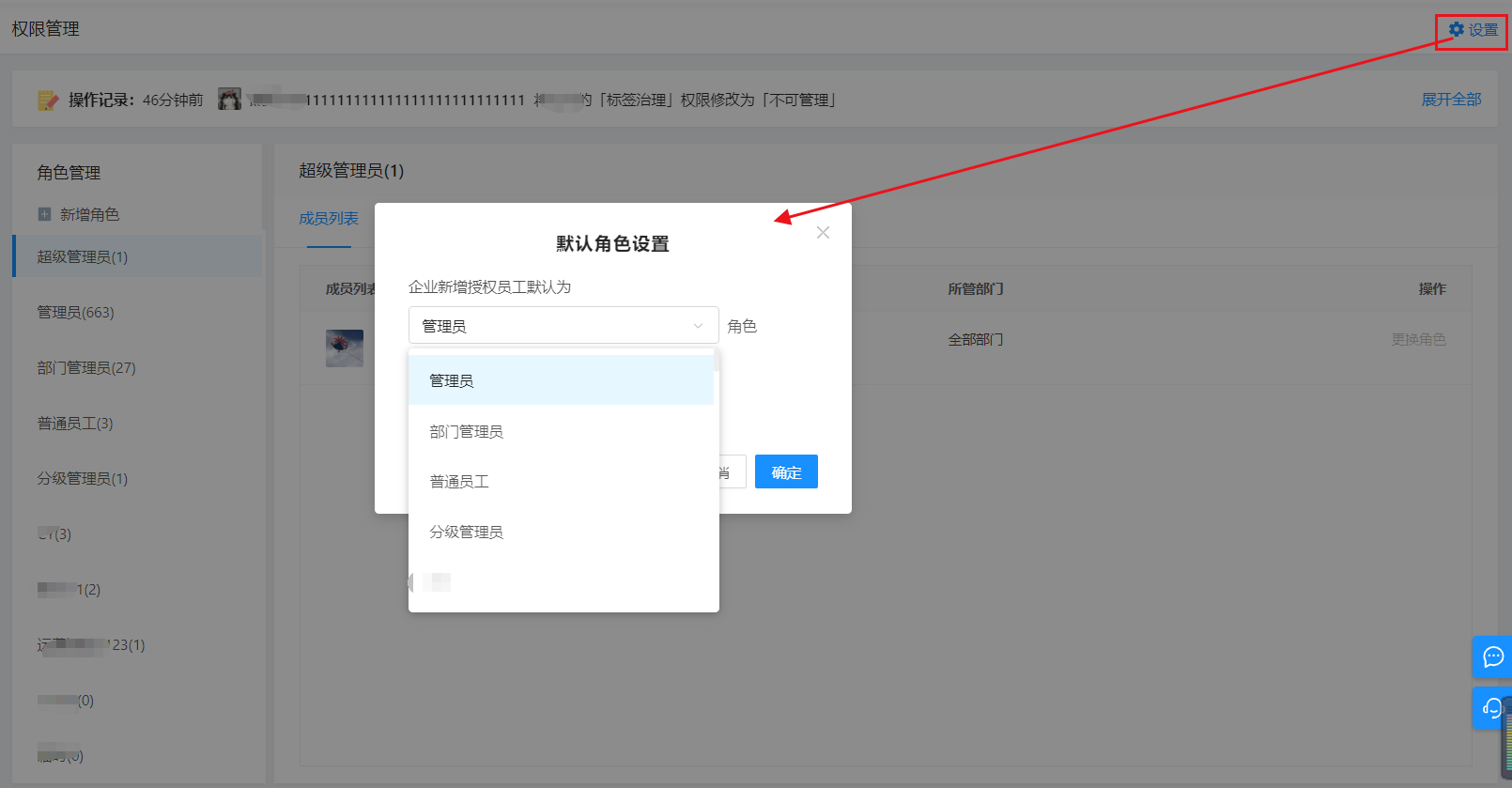Select 超级管理员(1) role
1512x788 pixels.
coord(137,256)
